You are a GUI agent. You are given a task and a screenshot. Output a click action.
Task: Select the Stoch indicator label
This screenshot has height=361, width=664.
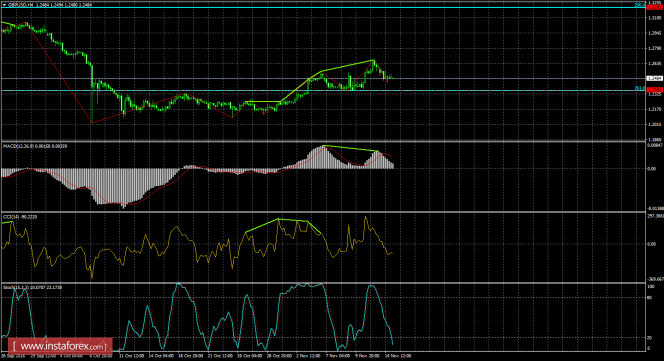(x=32, y=287)
